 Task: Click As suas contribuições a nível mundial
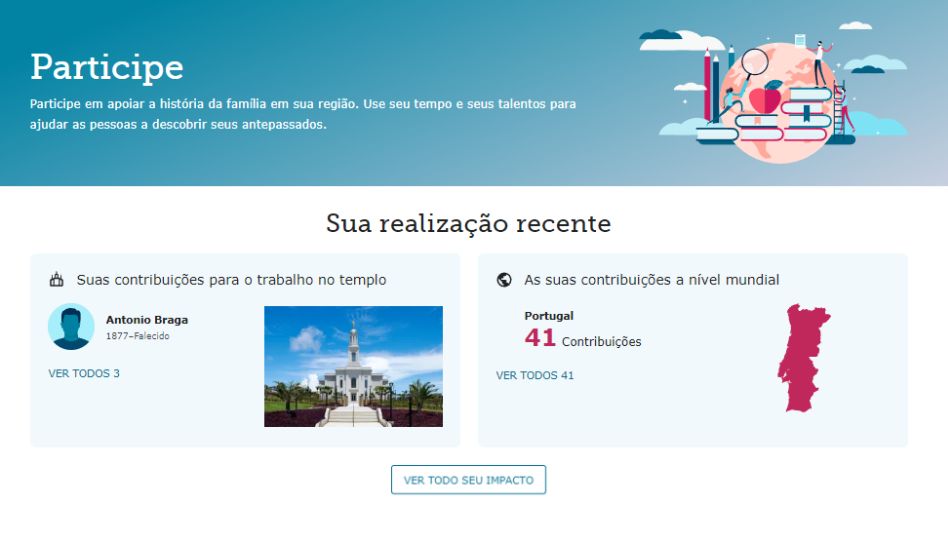(652, 279)
